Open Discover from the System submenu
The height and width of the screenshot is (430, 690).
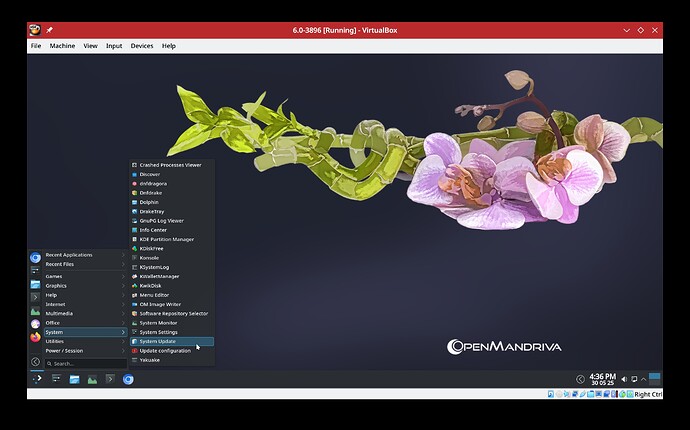tap(172, 174)
